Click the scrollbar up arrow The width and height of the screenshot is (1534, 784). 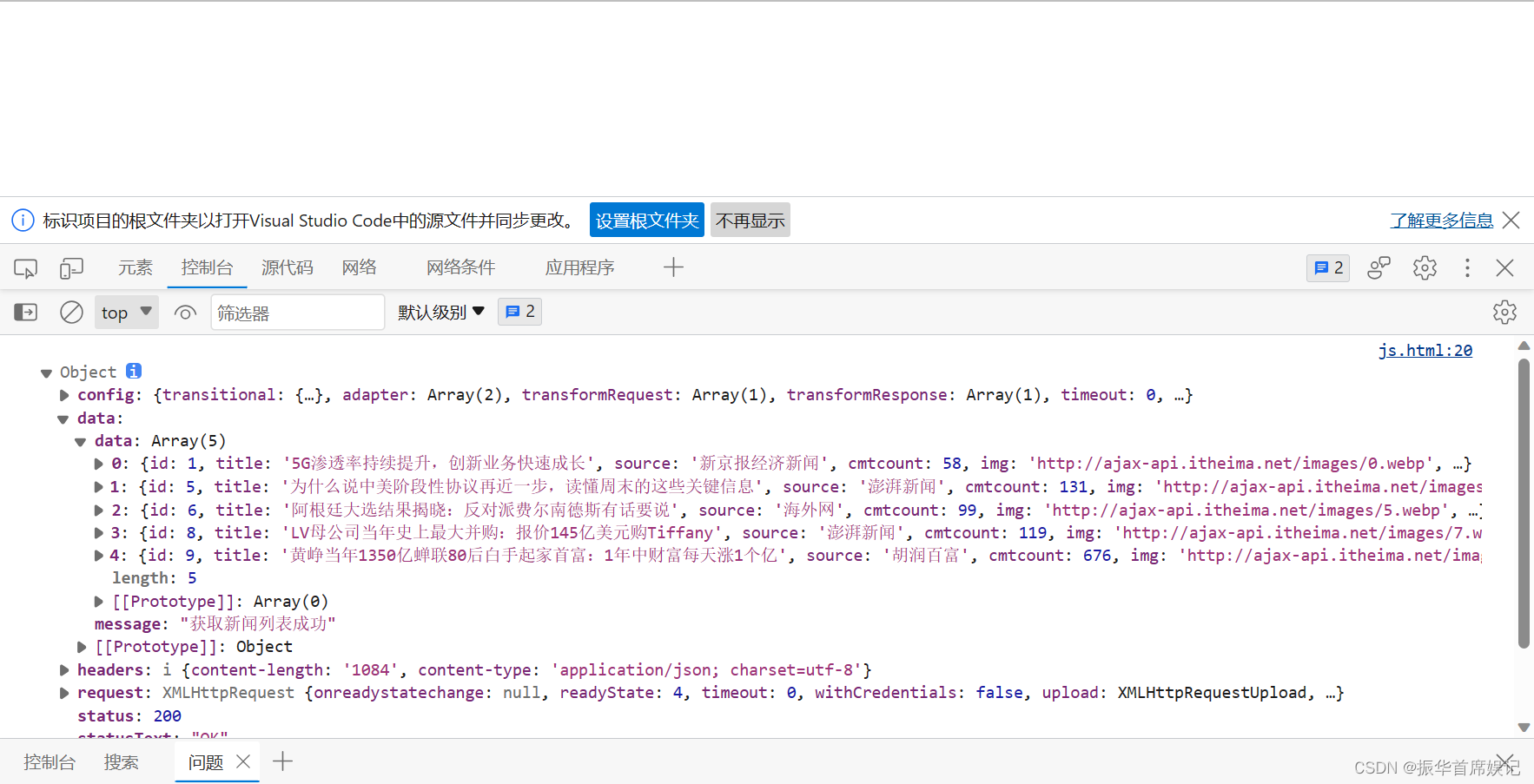point(1524,346)
